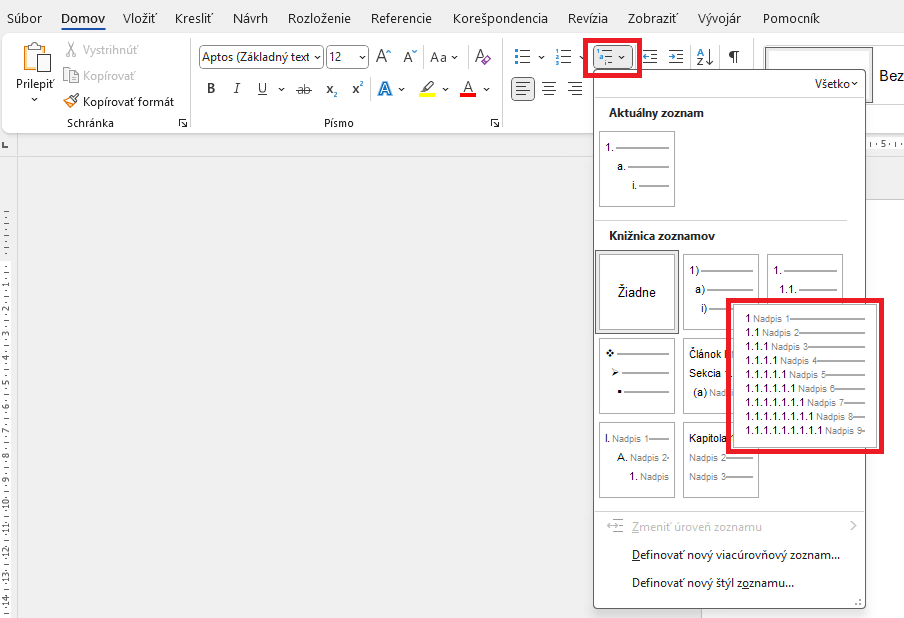
Task: Open the font name combo box
Action: tap(261, 57)
